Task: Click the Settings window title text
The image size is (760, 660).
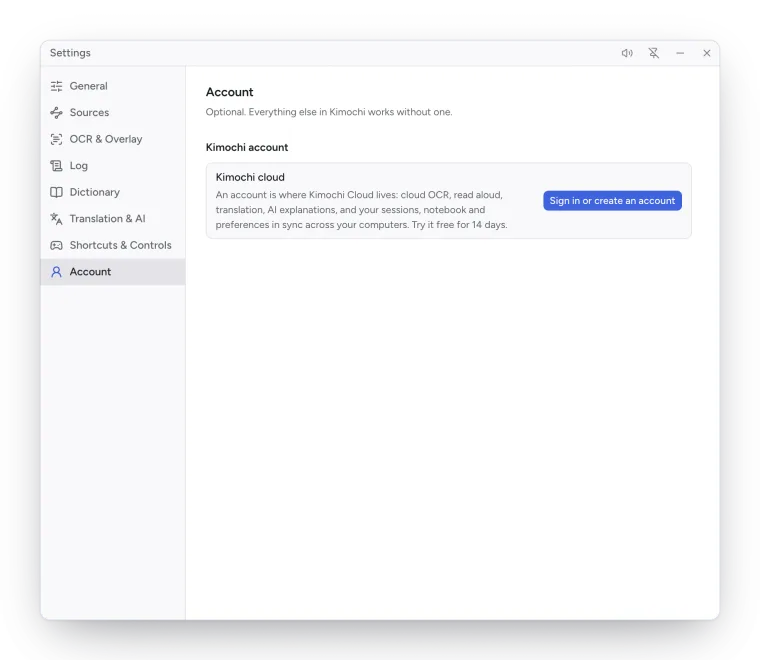Action: (x=70, y=53)
